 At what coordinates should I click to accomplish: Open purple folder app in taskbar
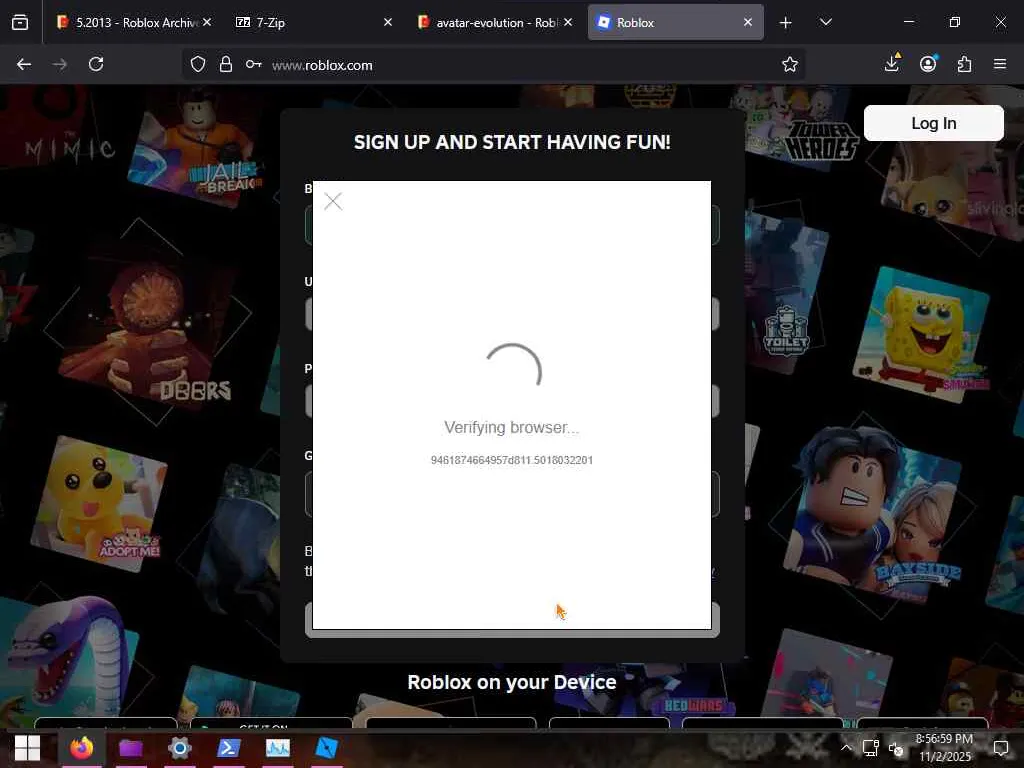pyautogui.click(x=131, y=748)
